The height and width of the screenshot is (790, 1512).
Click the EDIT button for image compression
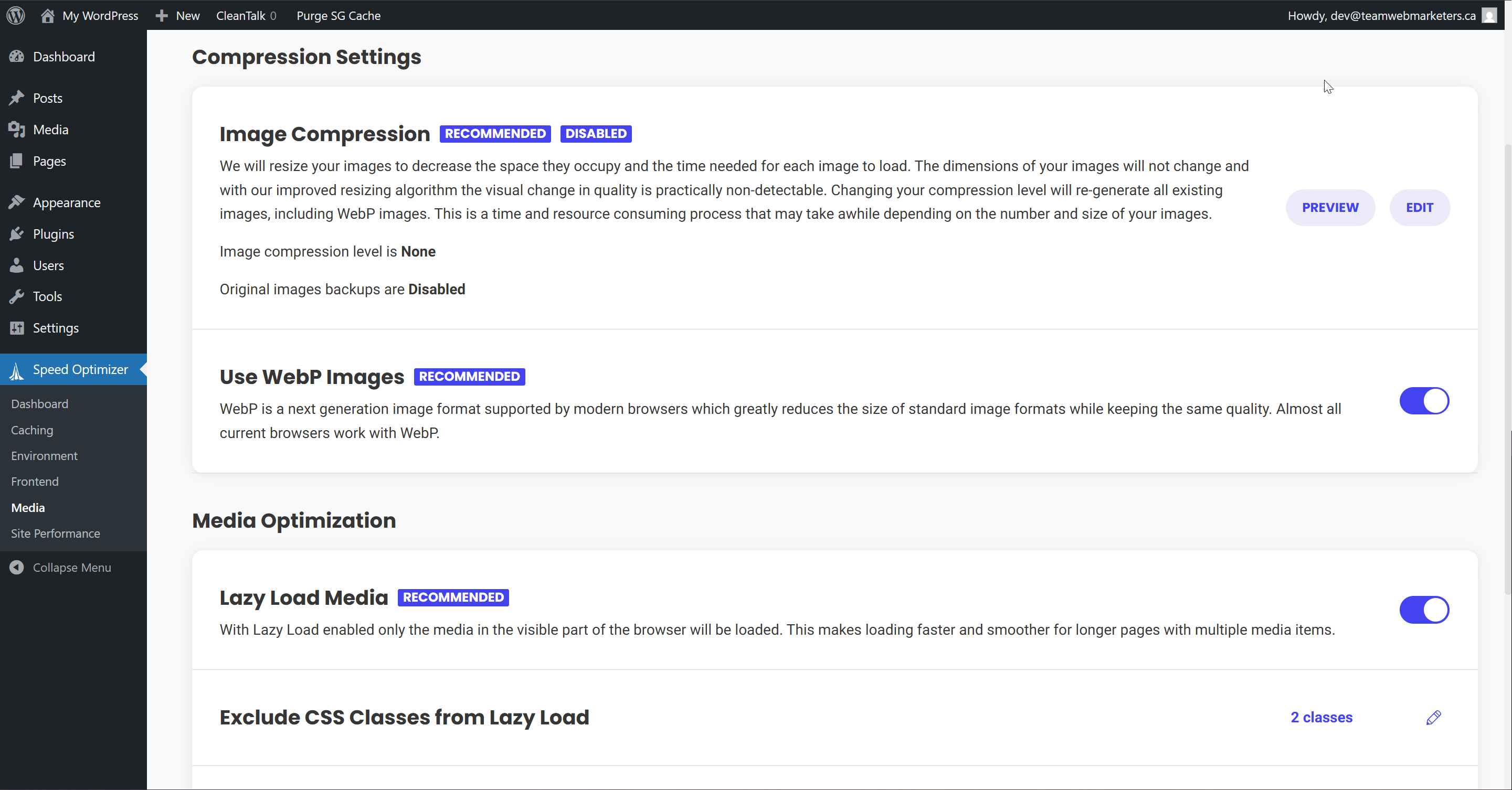coord(1419,208)
